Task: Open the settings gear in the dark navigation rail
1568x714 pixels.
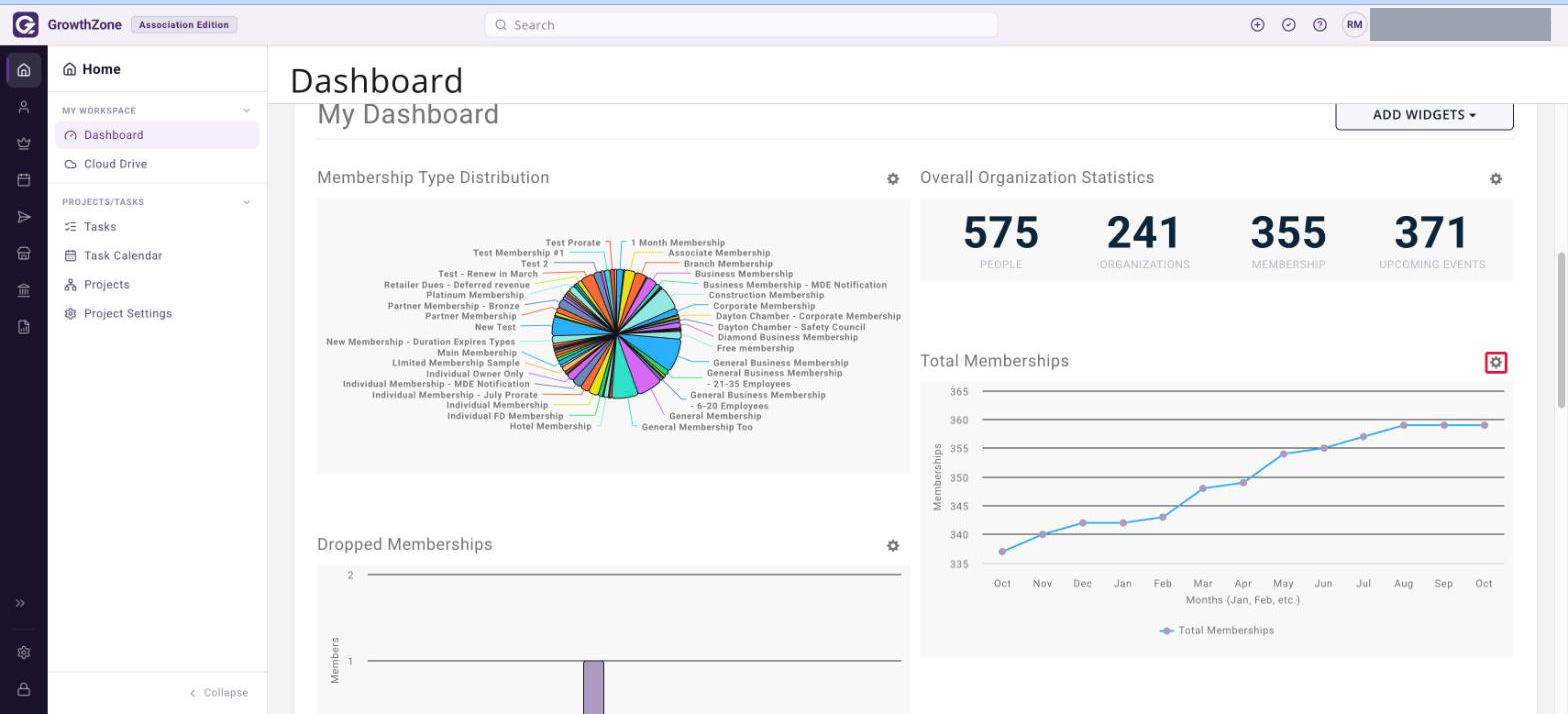Action: [x=24, y=653]
